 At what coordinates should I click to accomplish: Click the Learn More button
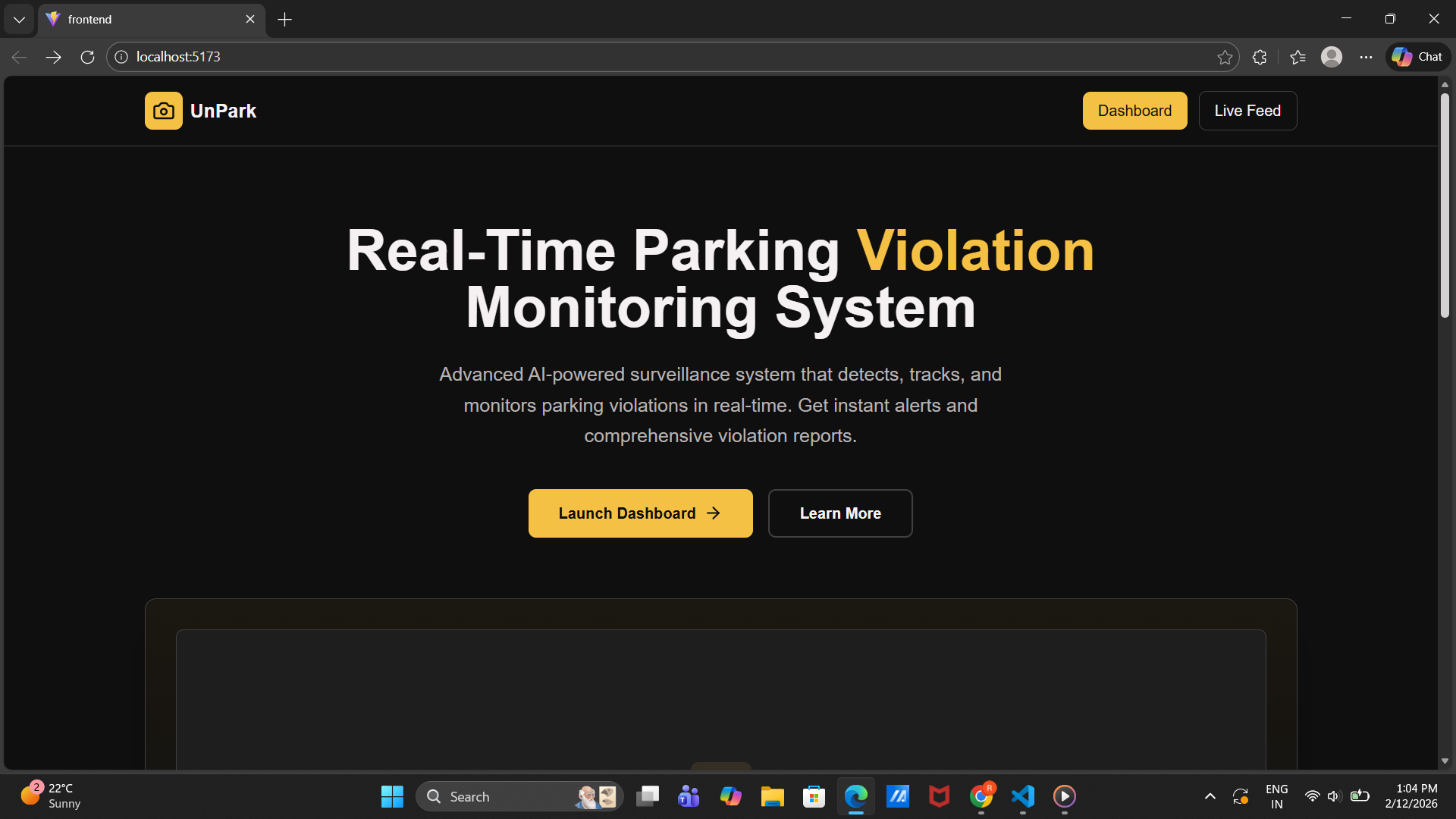[839, 513]
